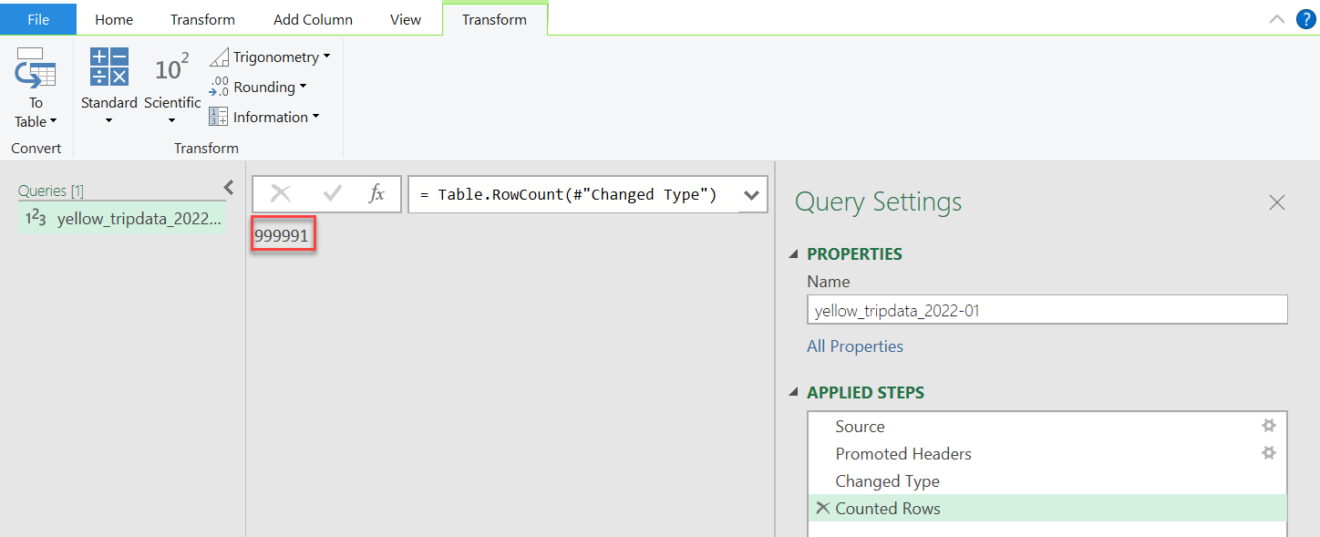
Task: Click the 123 number type icon on query
Action: tap(36, 218)
